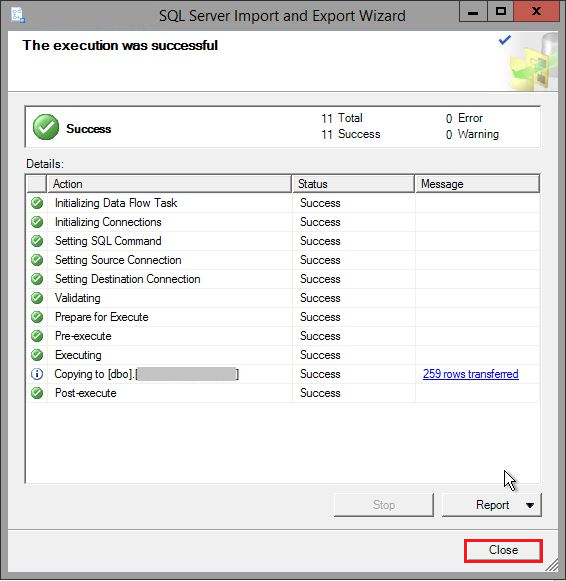Click the Action column header
566x581 pixels.
(x=170, y=184)
